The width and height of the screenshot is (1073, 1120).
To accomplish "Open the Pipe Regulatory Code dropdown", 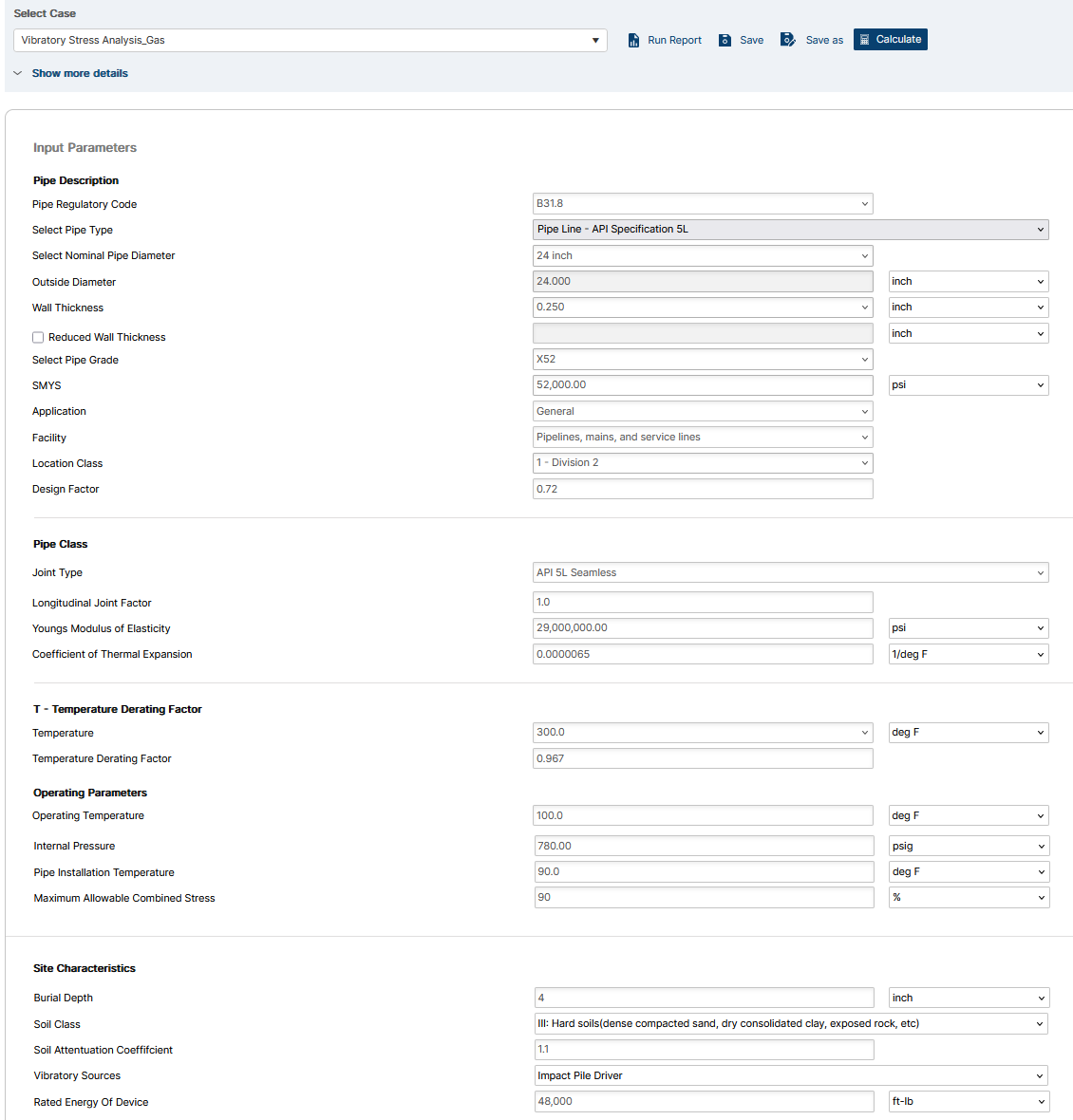I will (x=702, y=203).
